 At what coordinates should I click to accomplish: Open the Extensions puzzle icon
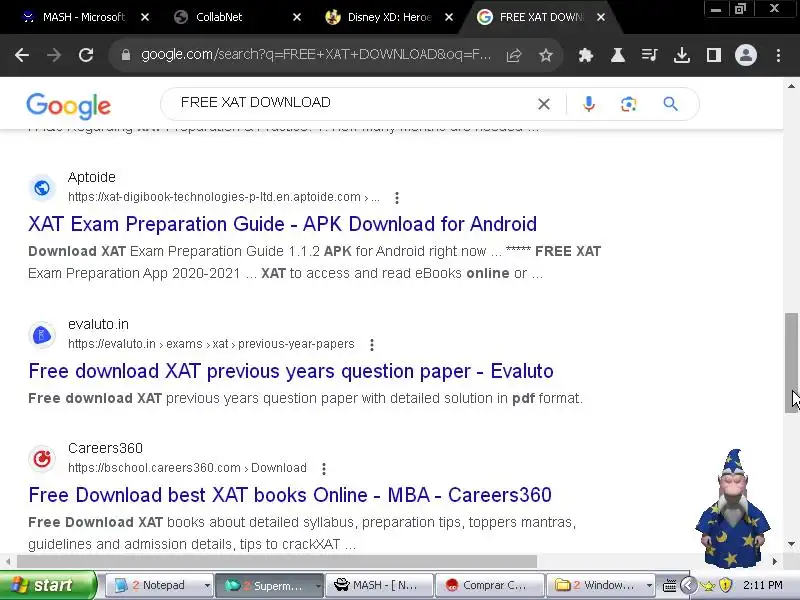tap(586, 55)
